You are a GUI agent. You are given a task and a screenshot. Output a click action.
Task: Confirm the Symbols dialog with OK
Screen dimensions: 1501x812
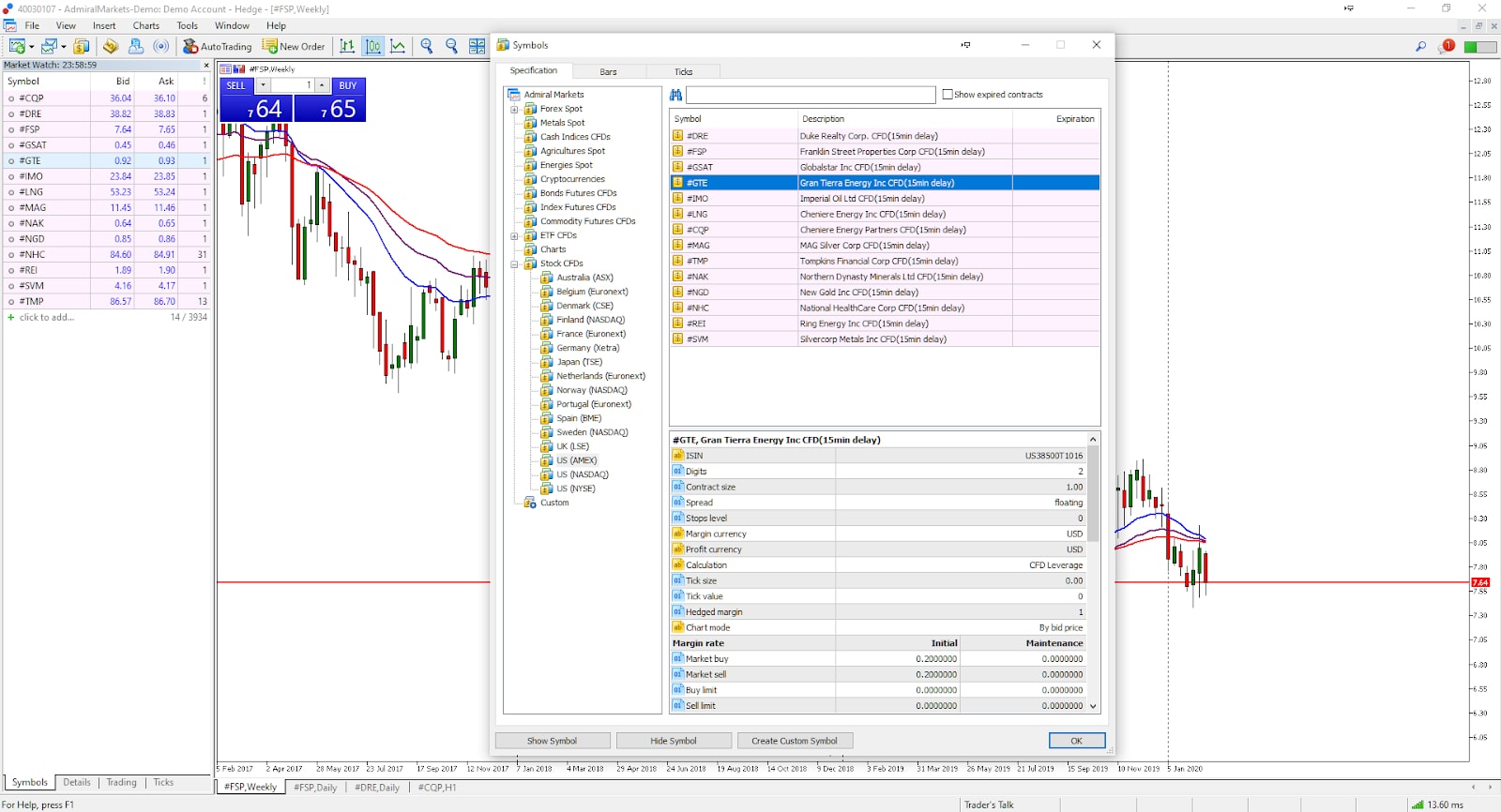1077,741
